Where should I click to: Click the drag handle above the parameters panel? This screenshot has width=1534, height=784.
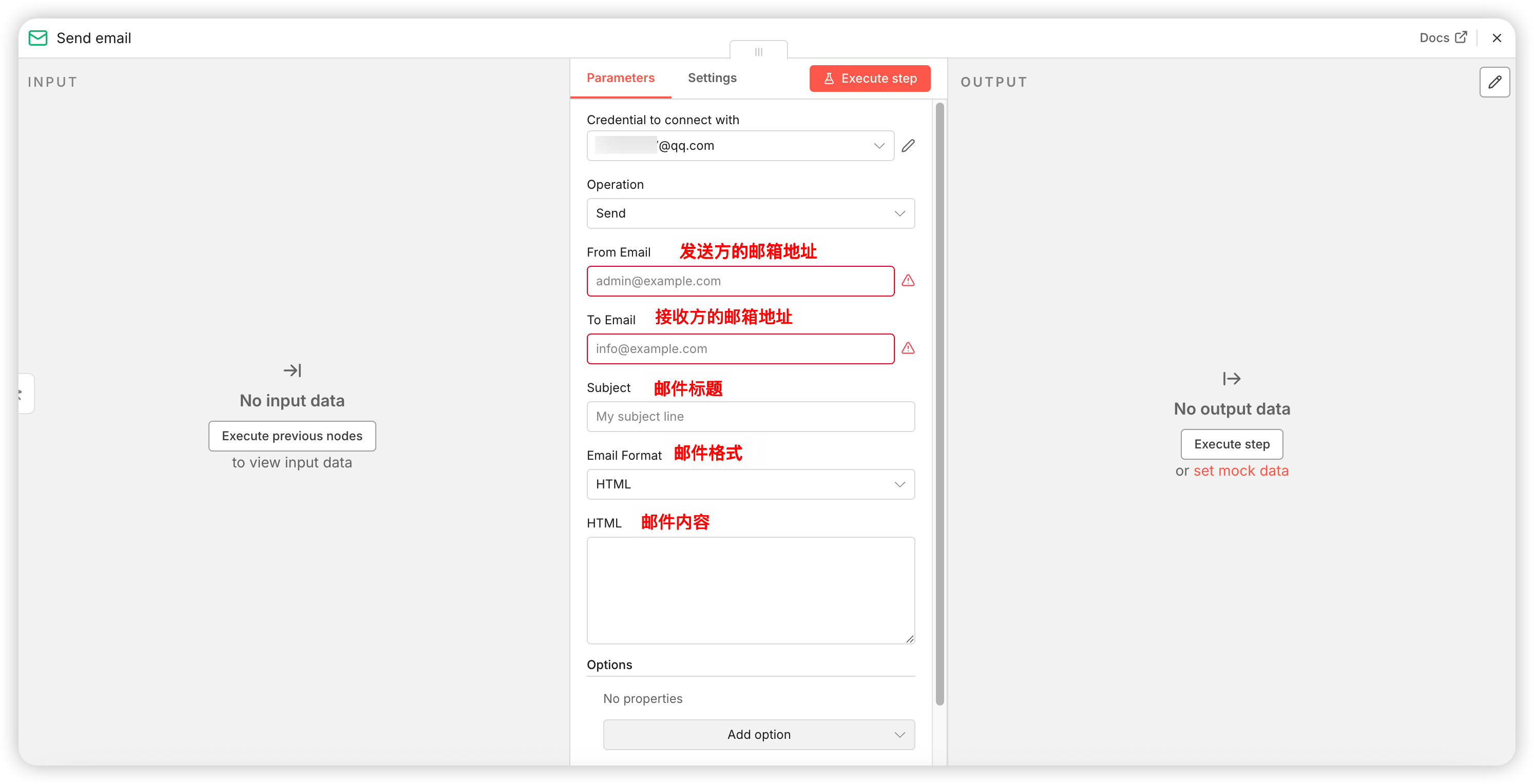[x=758, y=52]
